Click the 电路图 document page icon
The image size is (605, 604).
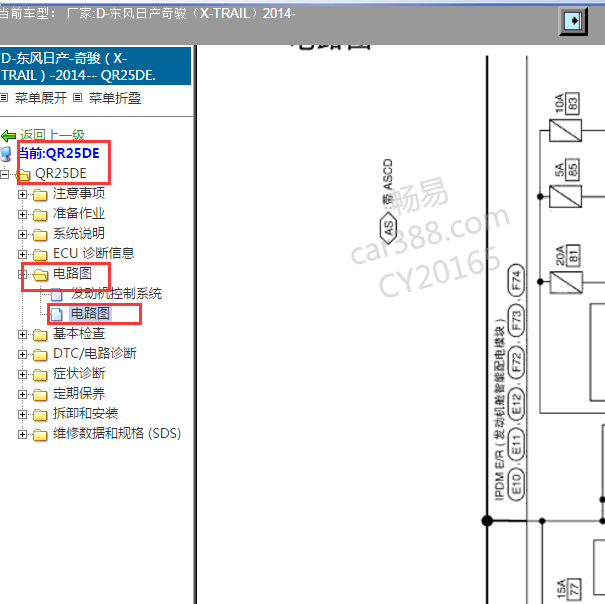pyautogui.click(x=57, y=315)
